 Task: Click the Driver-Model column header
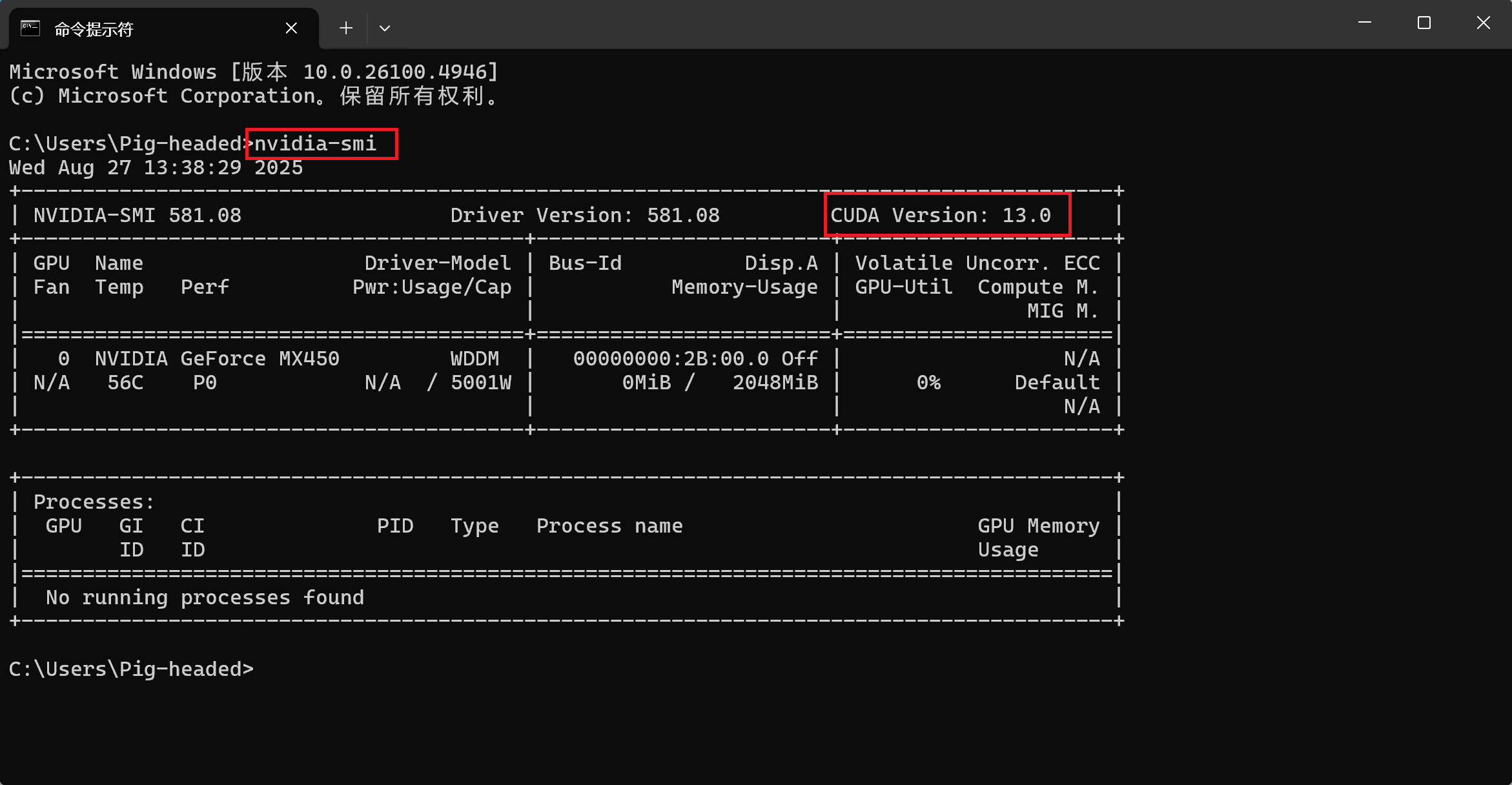(438, 263)
